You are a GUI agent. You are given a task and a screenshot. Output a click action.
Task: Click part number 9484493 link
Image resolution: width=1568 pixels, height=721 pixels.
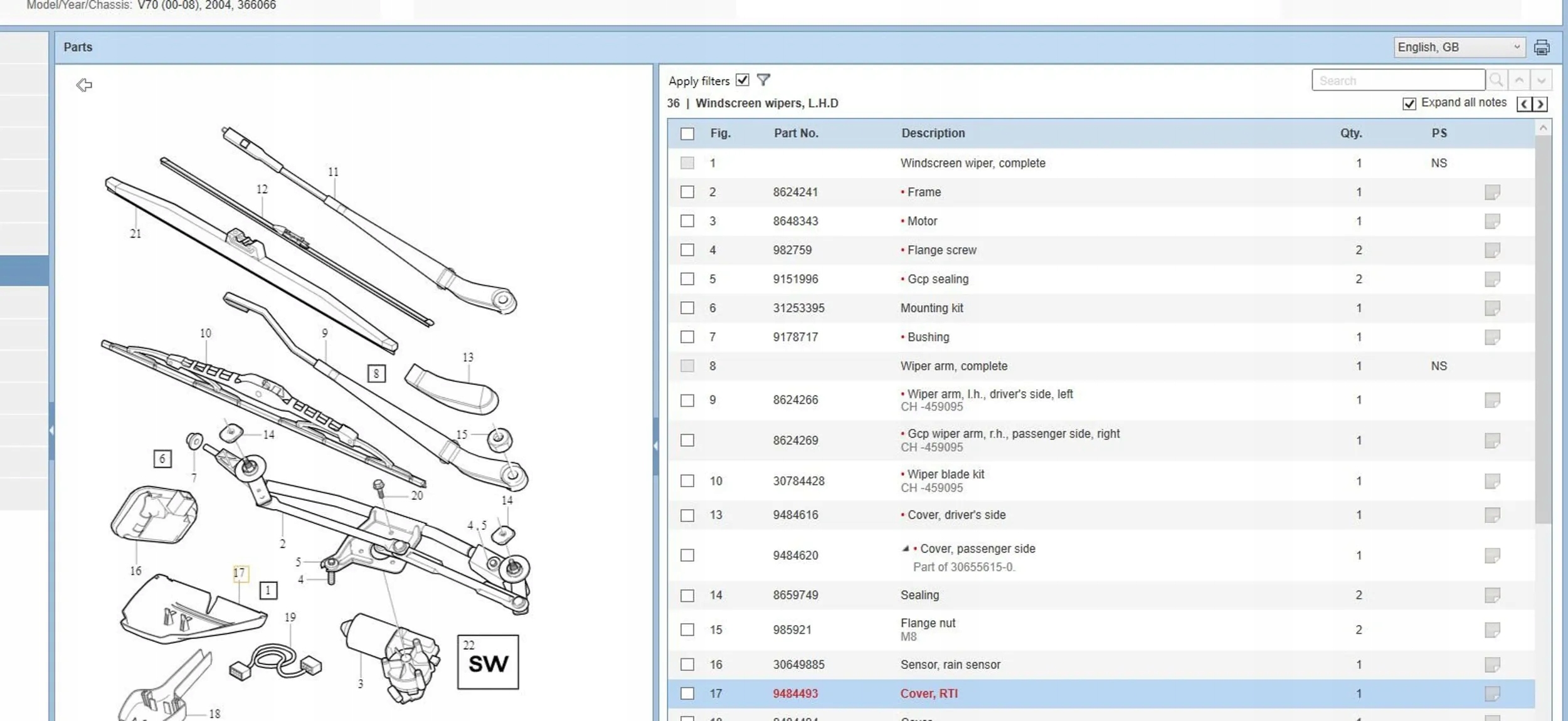[x=795, y=693]
